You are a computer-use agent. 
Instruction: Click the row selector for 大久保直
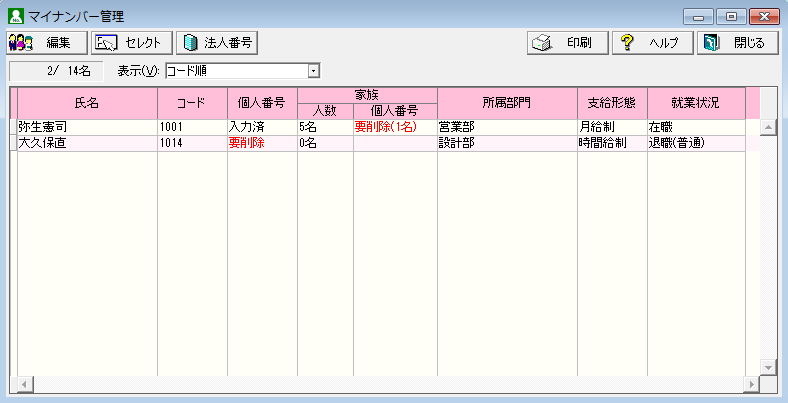pyautogui.click(x=14, y=143)
